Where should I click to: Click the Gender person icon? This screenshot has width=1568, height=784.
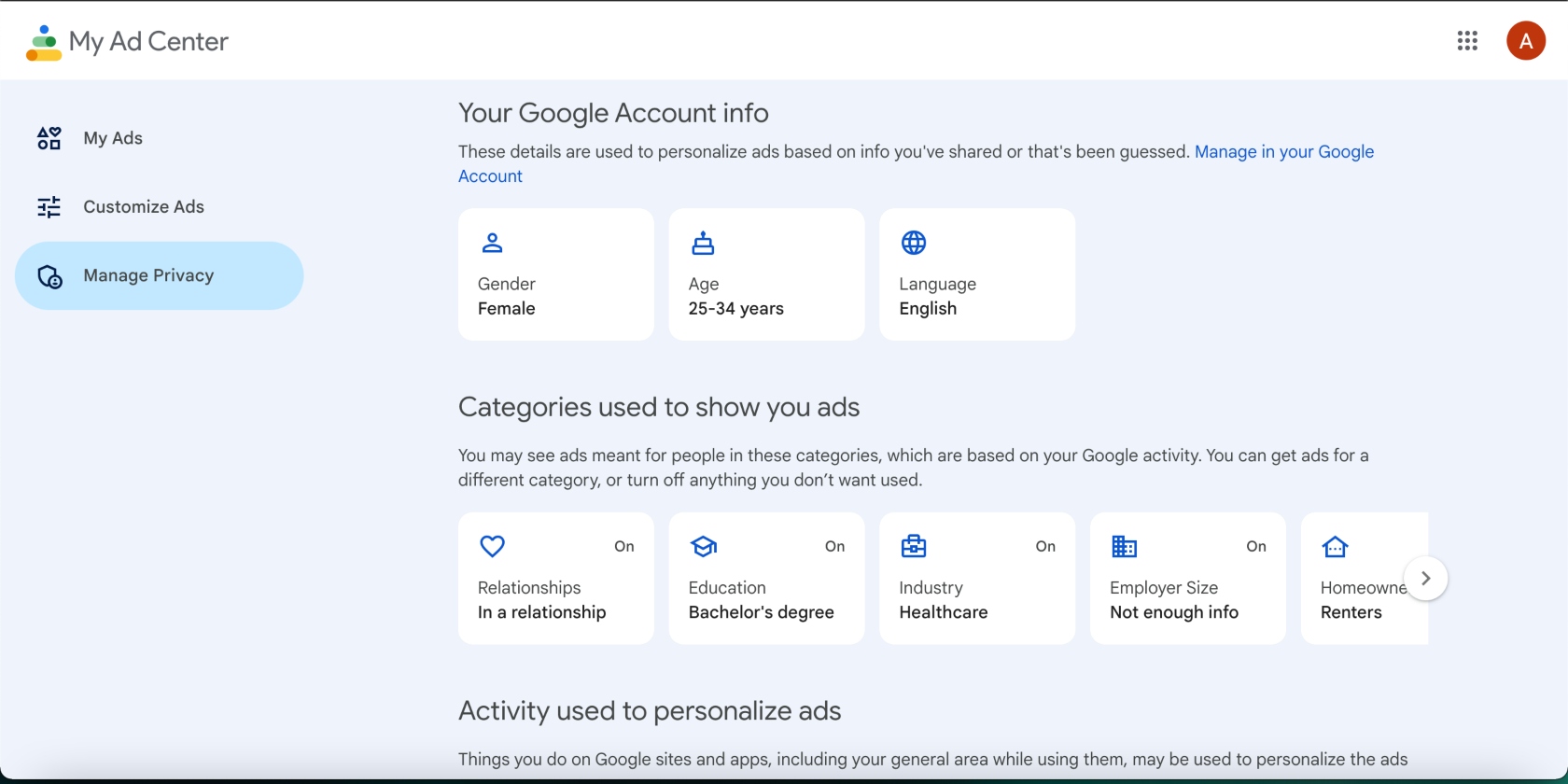coord(492,244)
